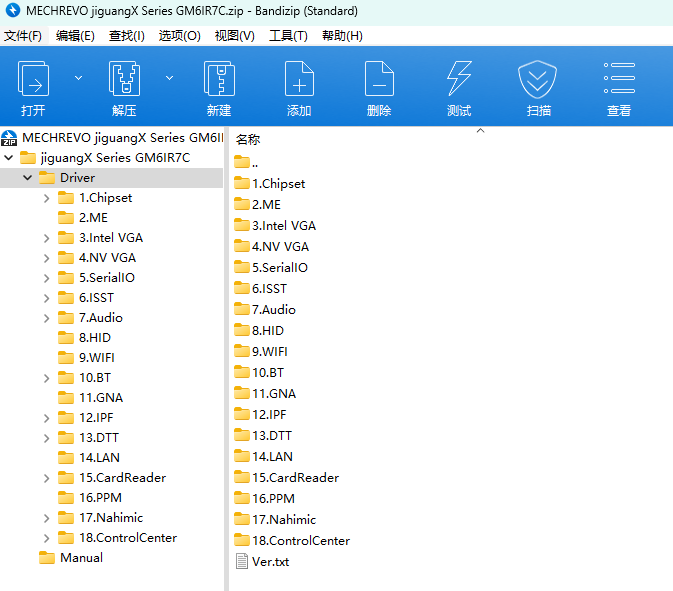Click the 名称 column header
This screenshot has height=591, width=673.
coord(248,139)
